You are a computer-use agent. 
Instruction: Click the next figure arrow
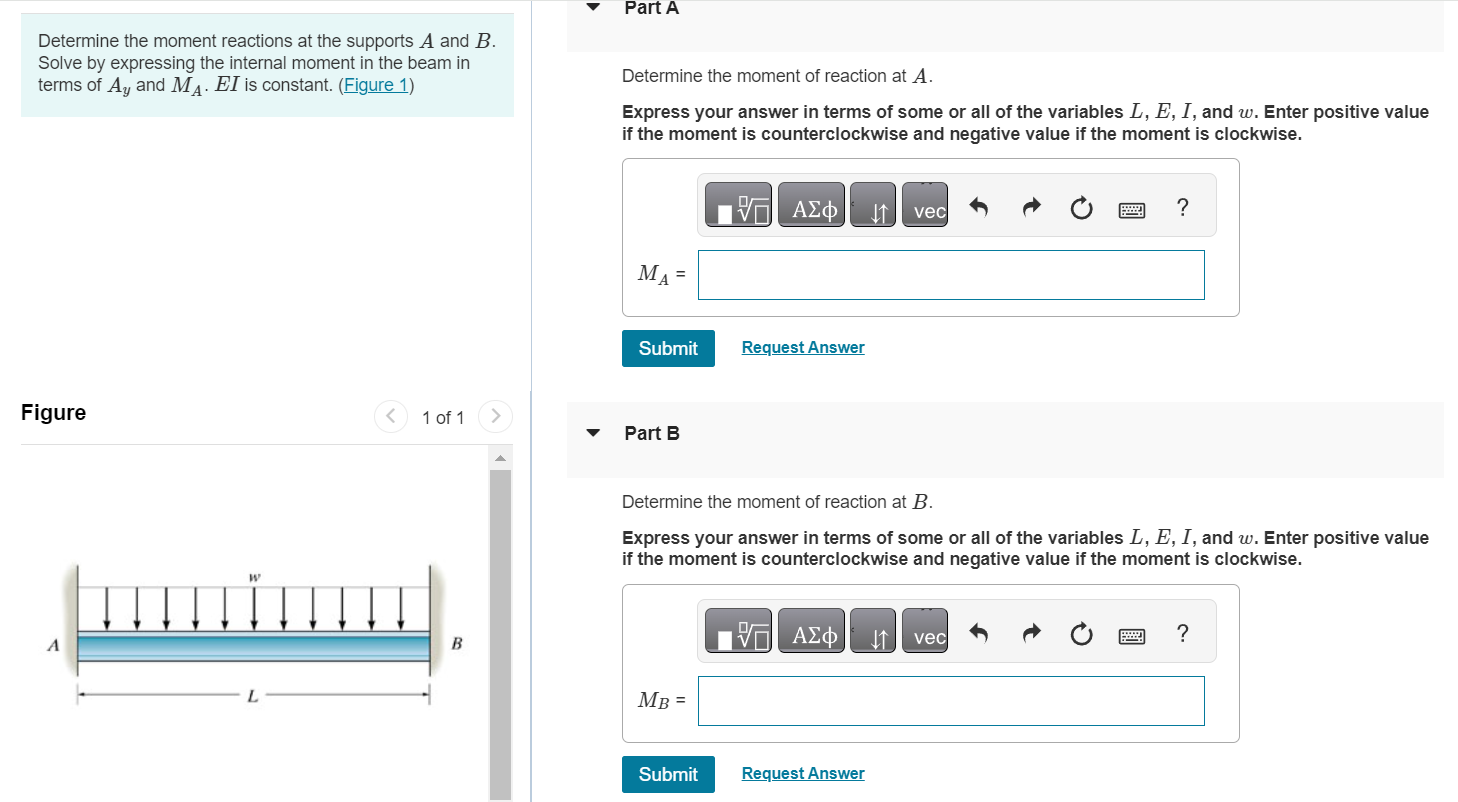point(495,416)
